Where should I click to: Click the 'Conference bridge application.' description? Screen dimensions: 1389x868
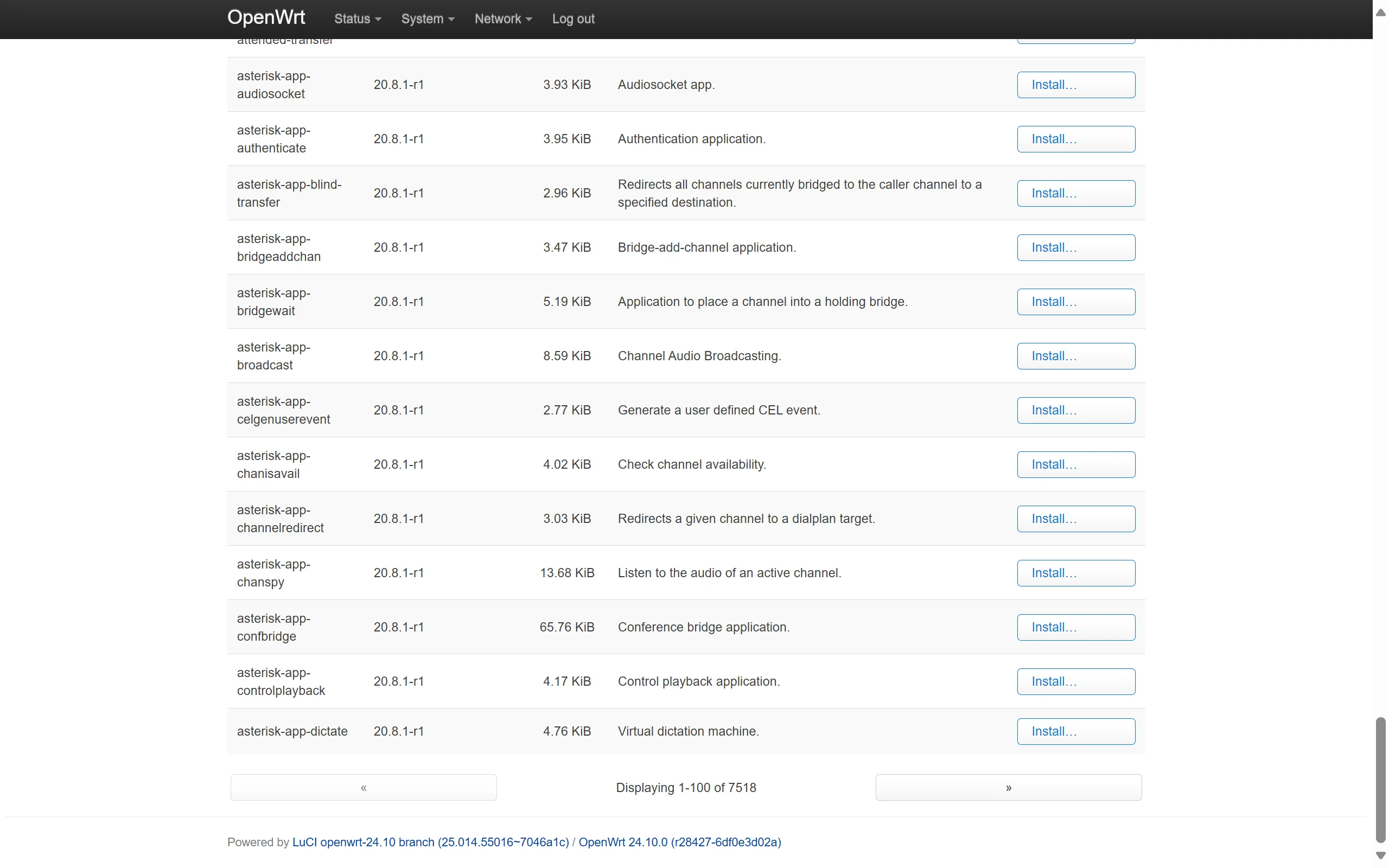coord(703,627)
